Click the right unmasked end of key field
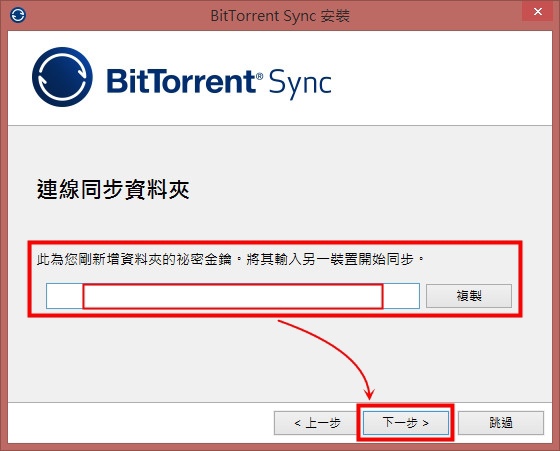Screen dimensions: 560x451 (401, 296)
